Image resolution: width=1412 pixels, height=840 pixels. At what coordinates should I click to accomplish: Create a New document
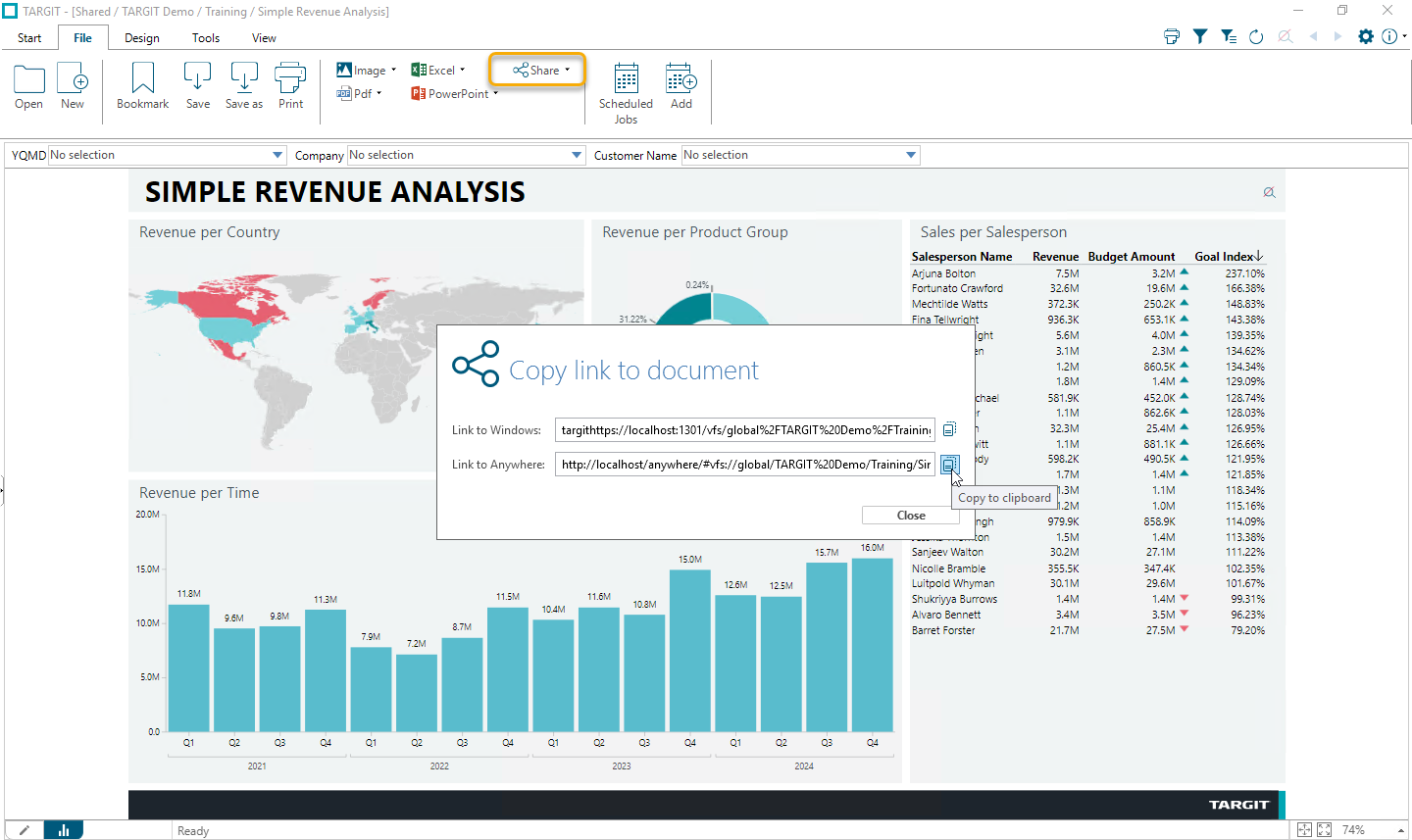coord(73,86)
